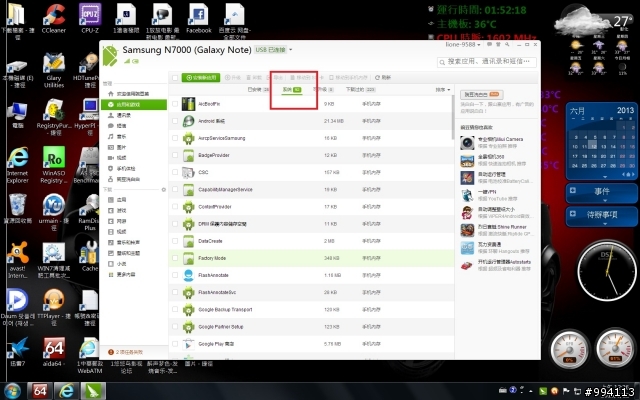Open Glary Utilities desktop shortcut
This screenshot has height=400, width=640.
coord(54,70)
